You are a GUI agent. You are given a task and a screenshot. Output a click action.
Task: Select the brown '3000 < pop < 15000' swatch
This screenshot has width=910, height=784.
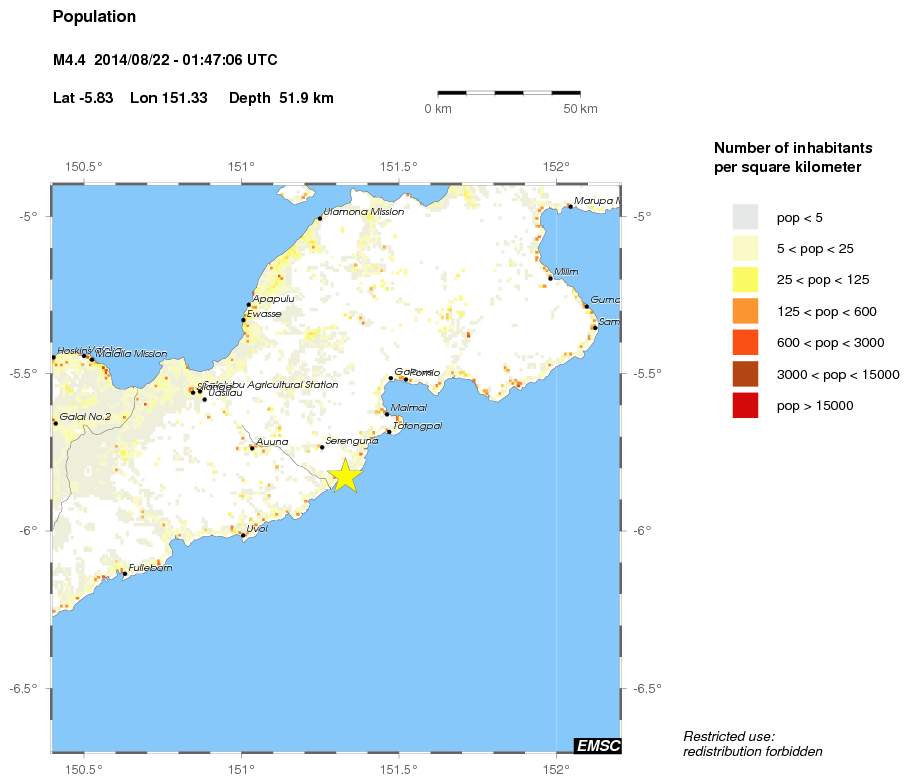point(745,374)
